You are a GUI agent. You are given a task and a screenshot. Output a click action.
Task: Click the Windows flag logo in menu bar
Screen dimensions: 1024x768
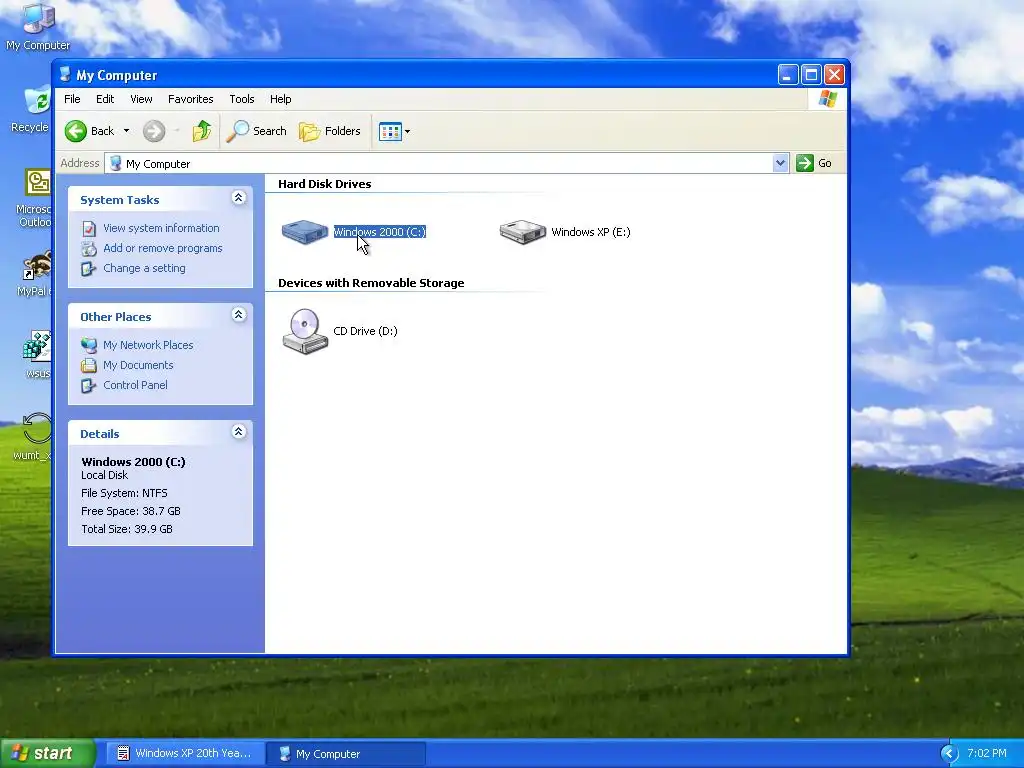[827, 99]
